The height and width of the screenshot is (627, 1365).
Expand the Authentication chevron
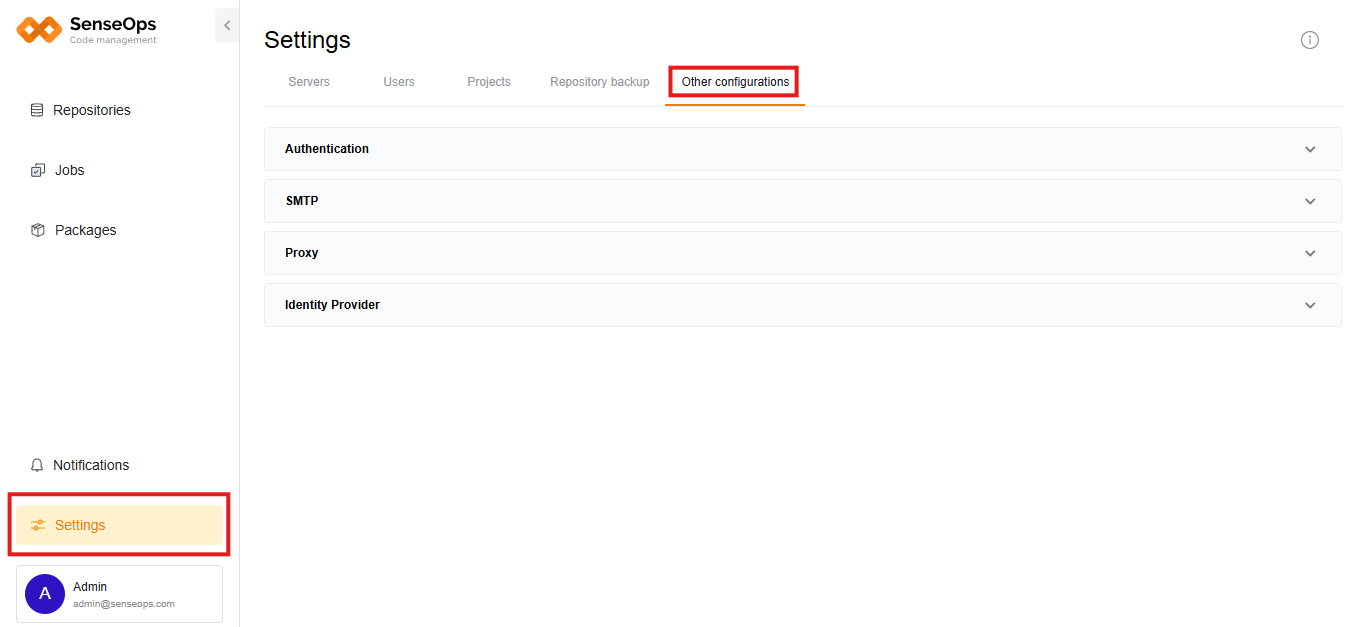(1311, 149)
